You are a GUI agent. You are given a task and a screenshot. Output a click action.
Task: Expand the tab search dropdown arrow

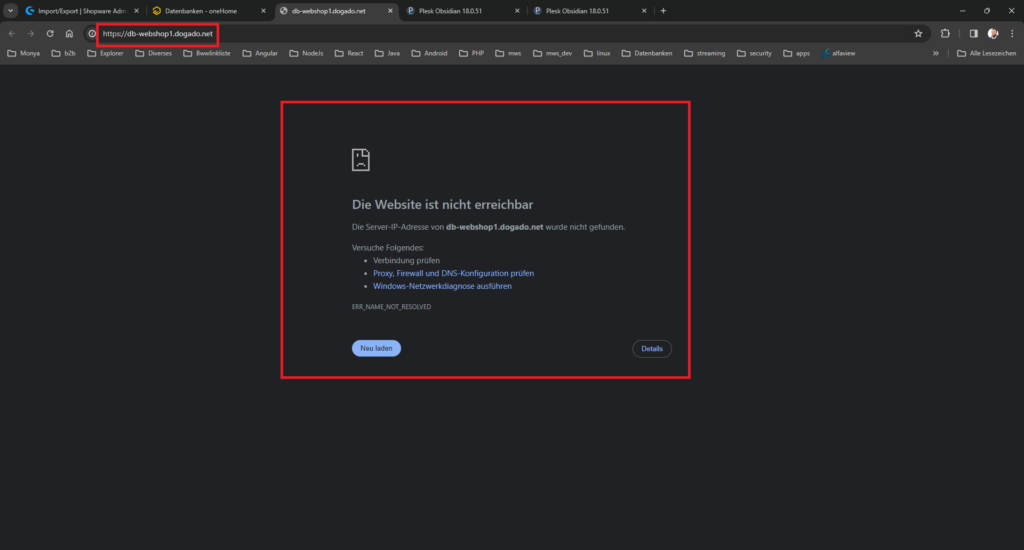10,10
